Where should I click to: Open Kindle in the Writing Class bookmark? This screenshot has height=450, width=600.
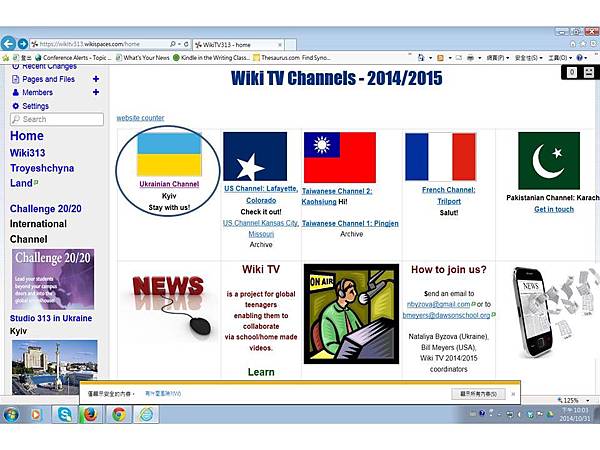(211, 58)
